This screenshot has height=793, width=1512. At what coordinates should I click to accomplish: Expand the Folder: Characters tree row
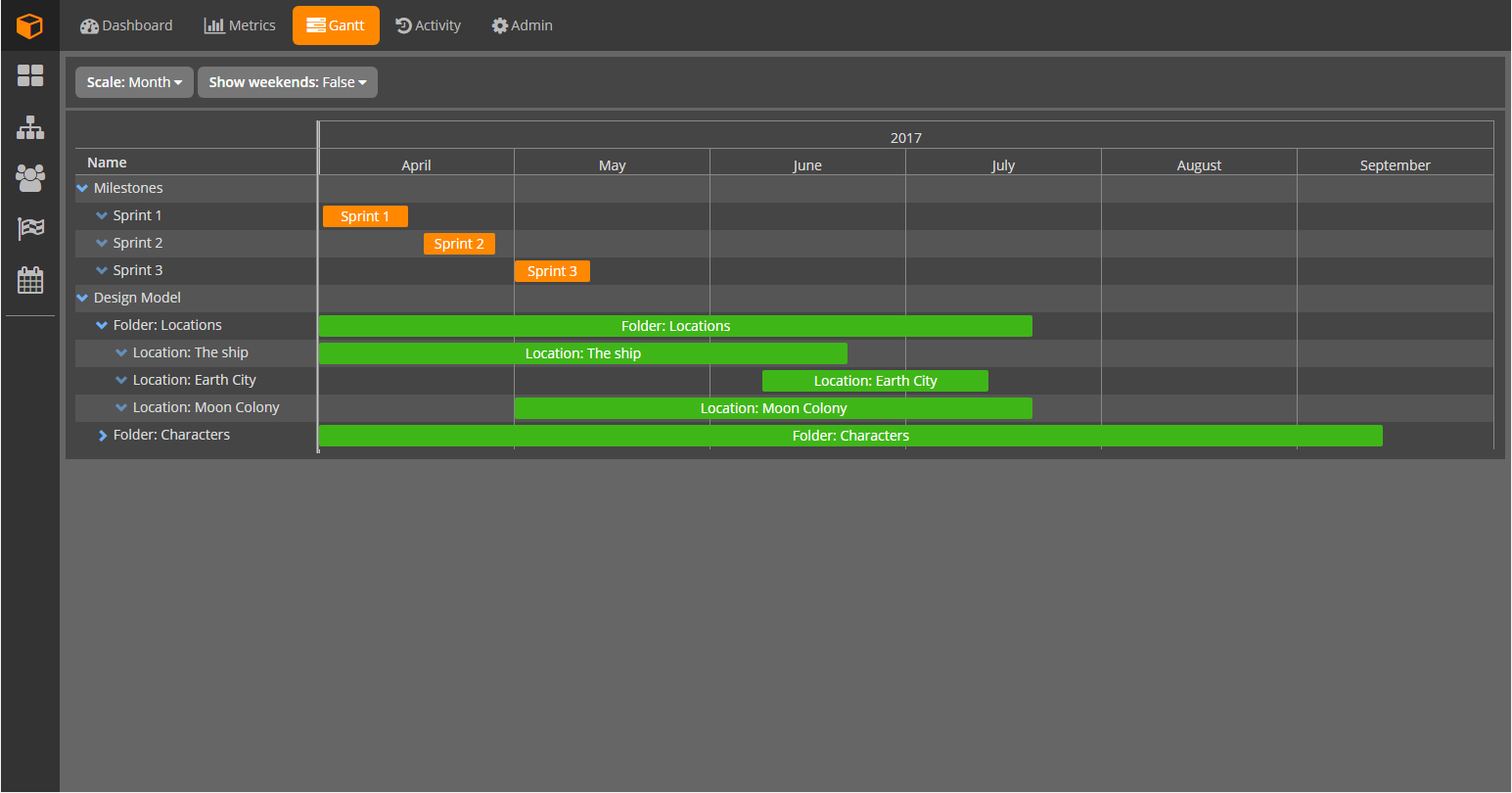(x=103, y=435)
